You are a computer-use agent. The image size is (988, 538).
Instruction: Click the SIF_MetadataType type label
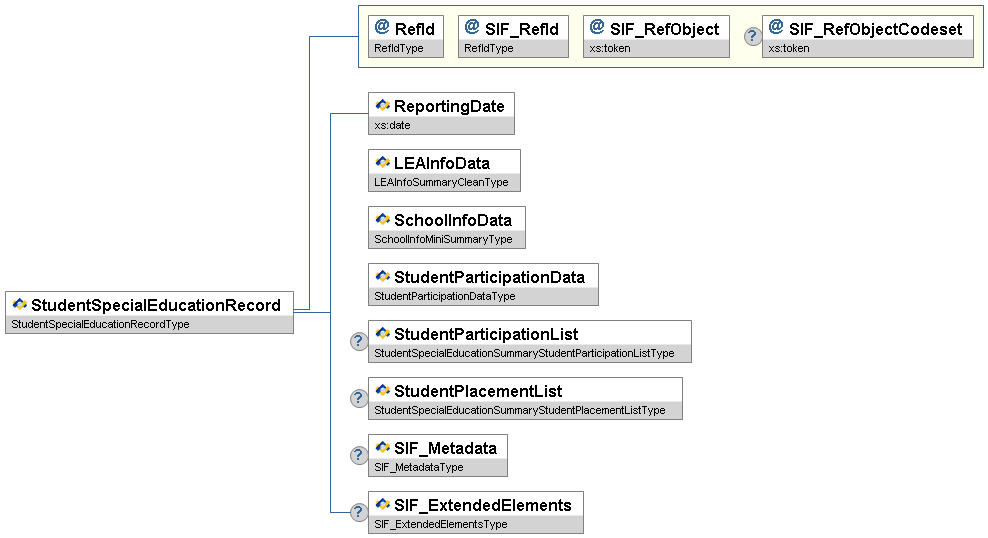tap(419, 467)
